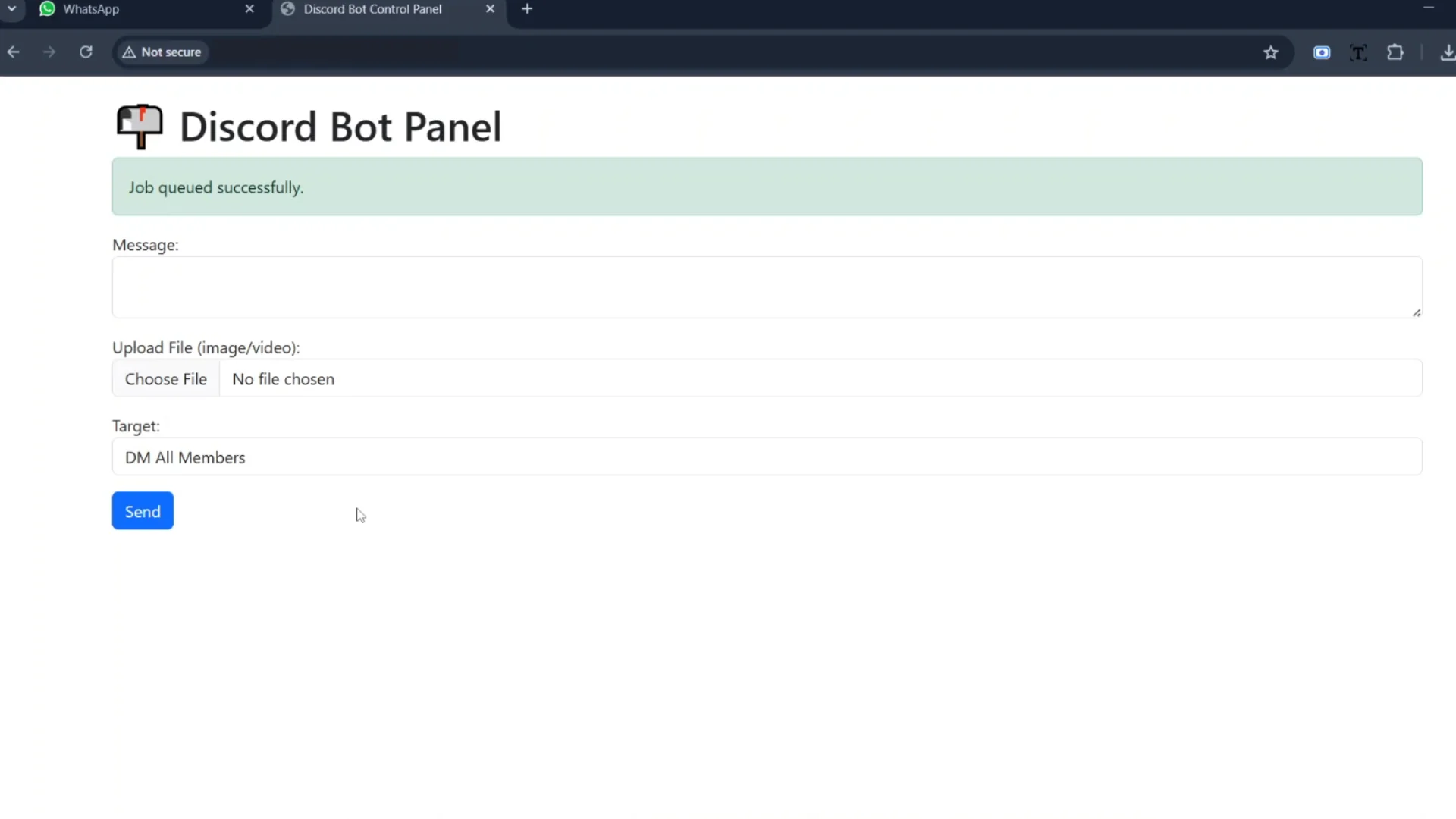Click the Message textarea resize handle
This screenshot has width=1456, height=819.
(x=1416, y=312)
